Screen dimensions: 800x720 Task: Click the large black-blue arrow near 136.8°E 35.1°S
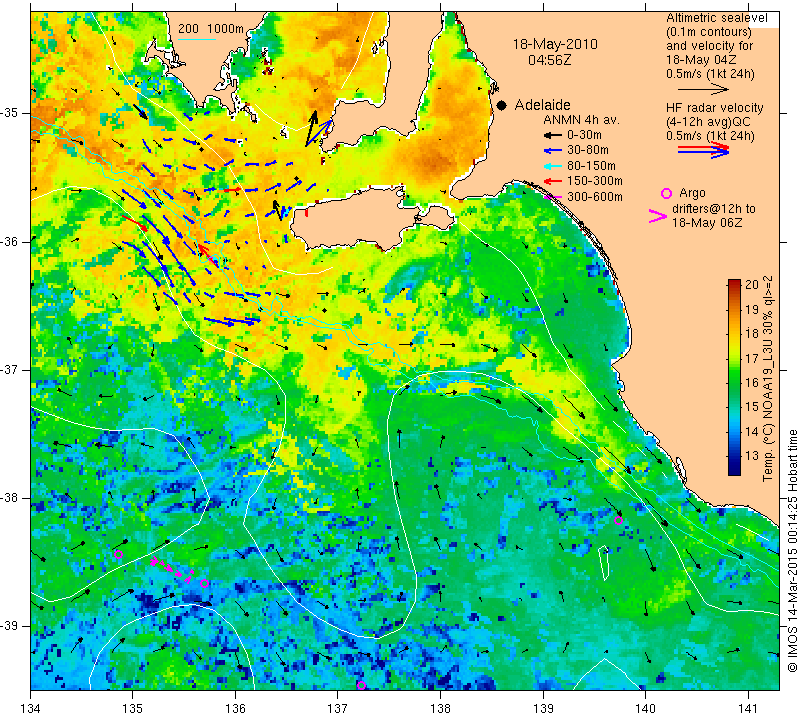[317, 128]
